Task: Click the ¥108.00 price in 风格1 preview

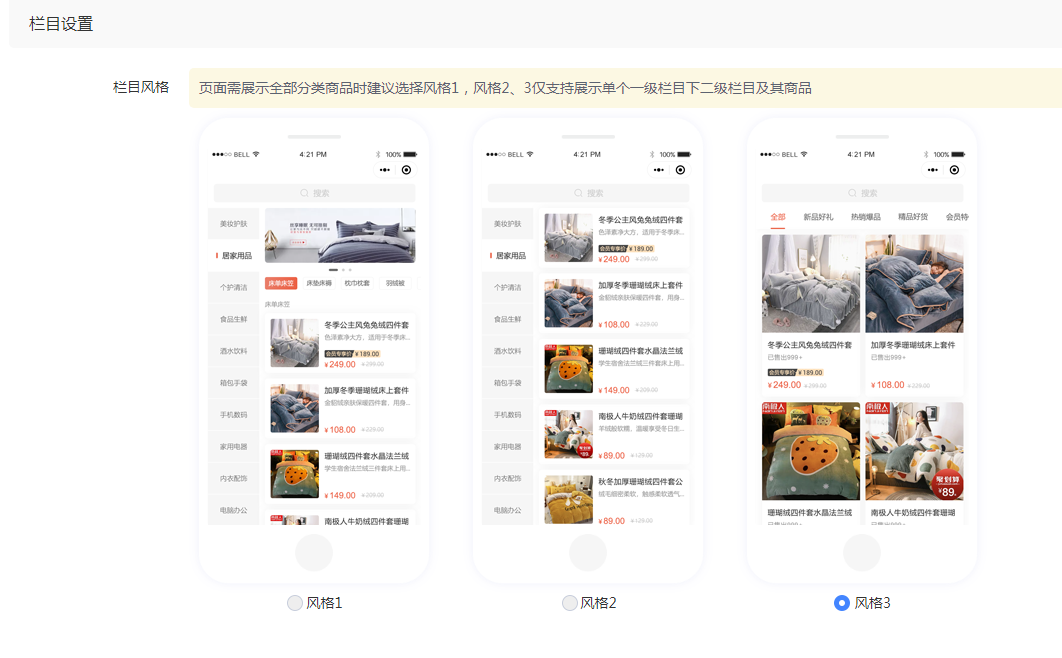Action: click(340, 430)
